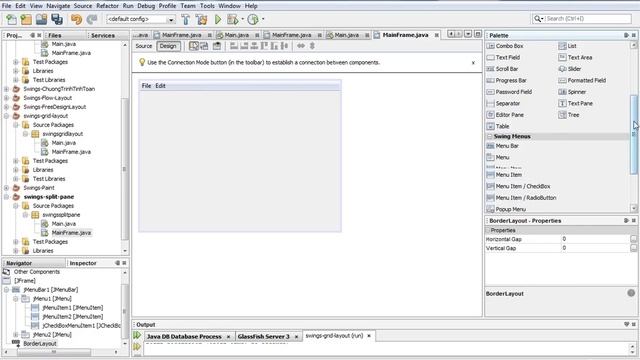The height and width of the screenshot is (360, 640).
Task: Toggle vertical resizability of component
Action: 312,46
